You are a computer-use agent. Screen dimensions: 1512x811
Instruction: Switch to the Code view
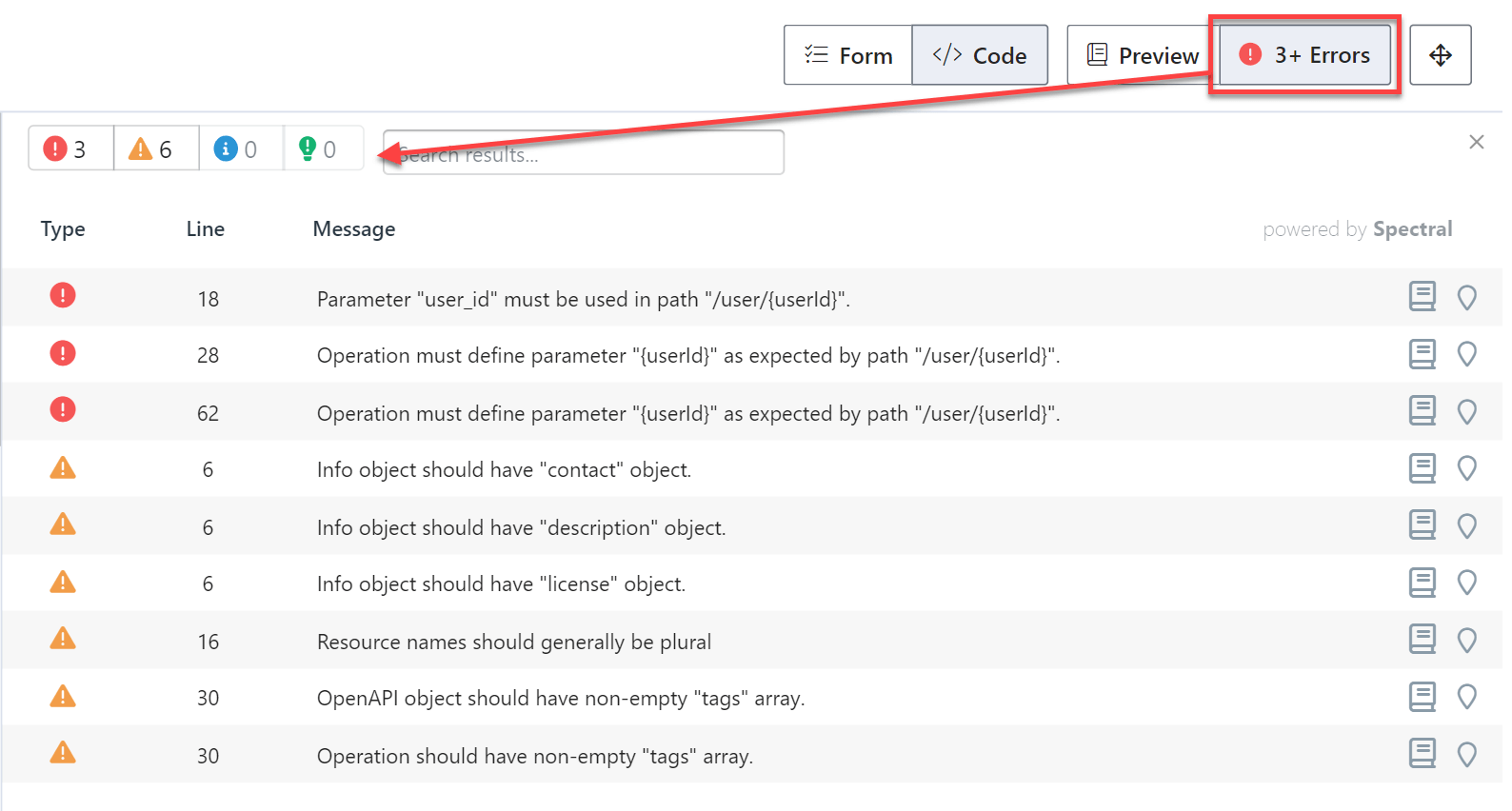980,55
